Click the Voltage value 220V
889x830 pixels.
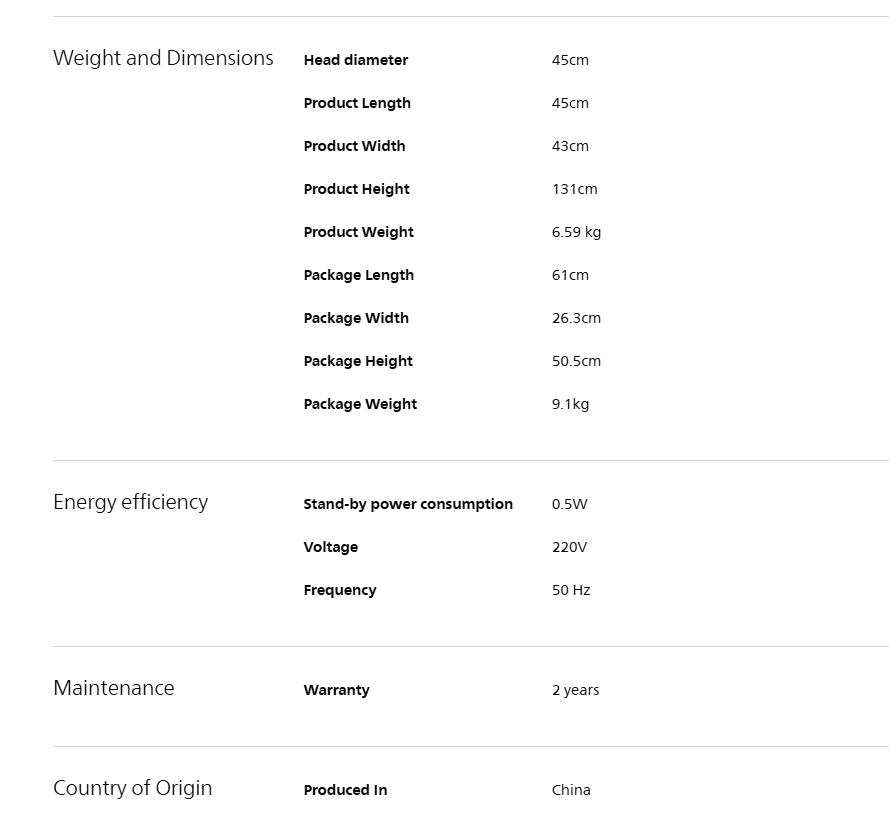point(569,547)
